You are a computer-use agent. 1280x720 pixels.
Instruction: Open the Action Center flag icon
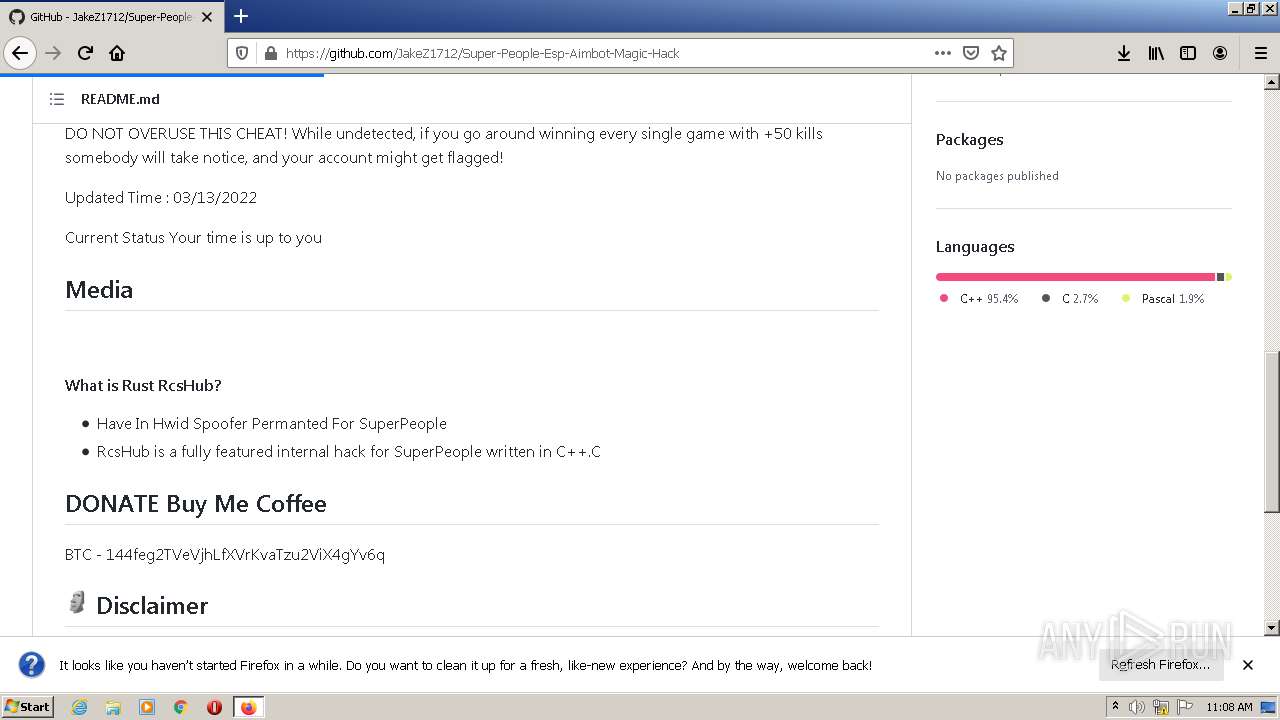(1185, 707)
